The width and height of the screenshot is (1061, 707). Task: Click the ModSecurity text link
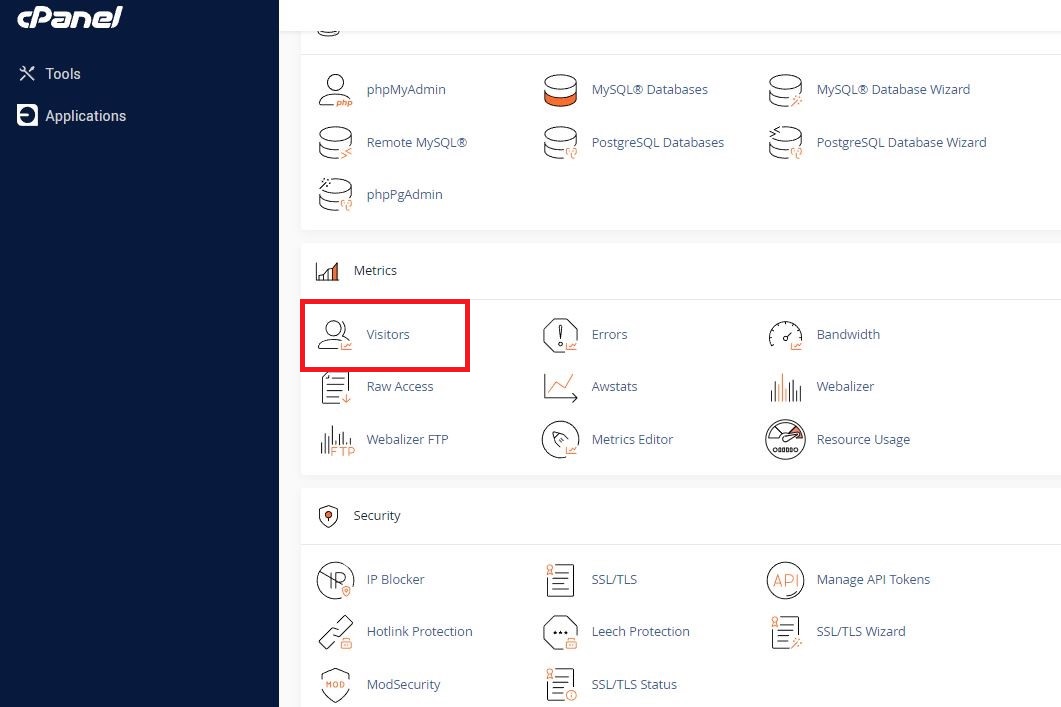tap(403, 685)
